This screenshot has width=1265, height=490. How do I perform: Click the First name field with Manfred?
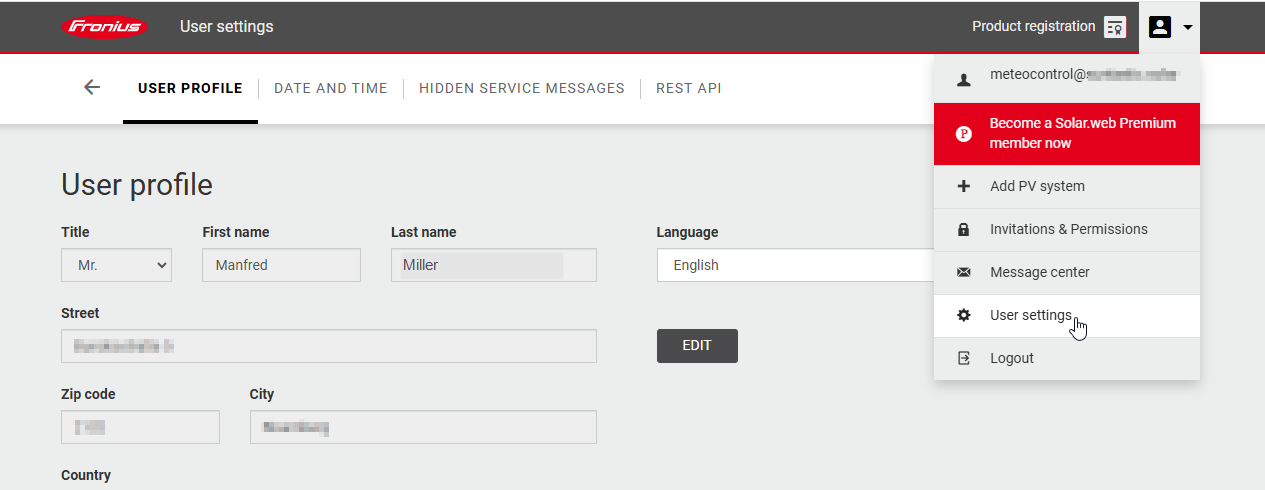click(x=281, y=265)
